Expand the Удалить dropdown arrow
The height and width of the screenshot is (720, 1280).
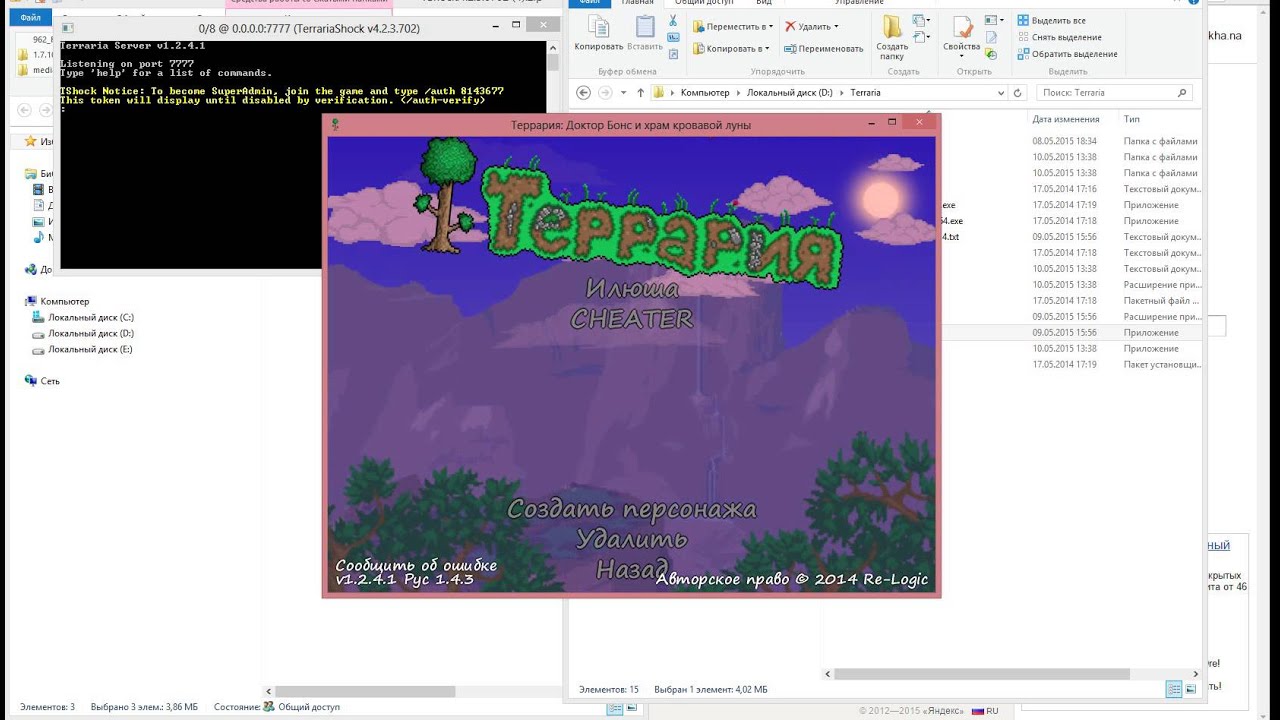point(836,27)
